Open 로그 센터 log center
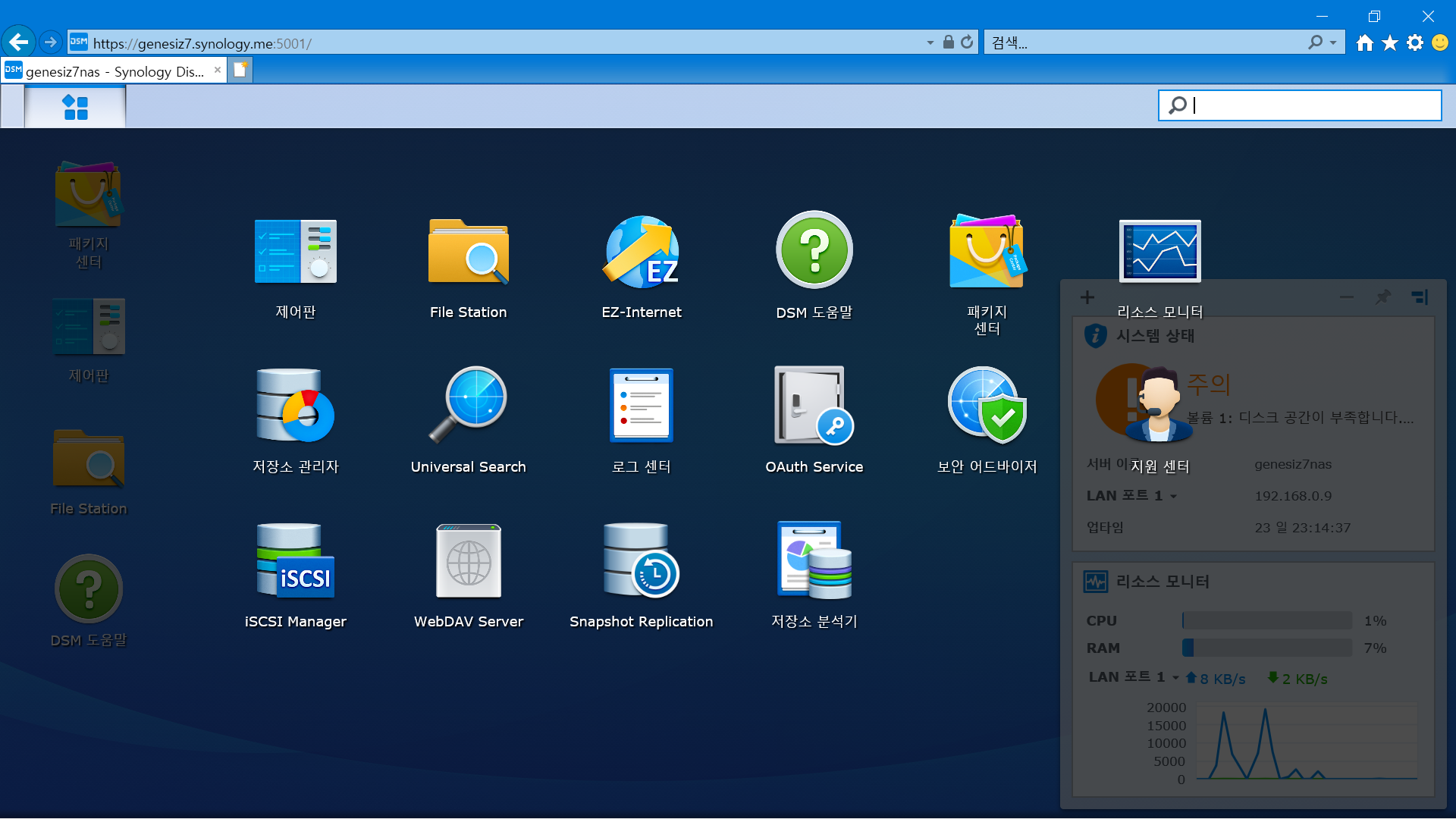 (642, 406)
